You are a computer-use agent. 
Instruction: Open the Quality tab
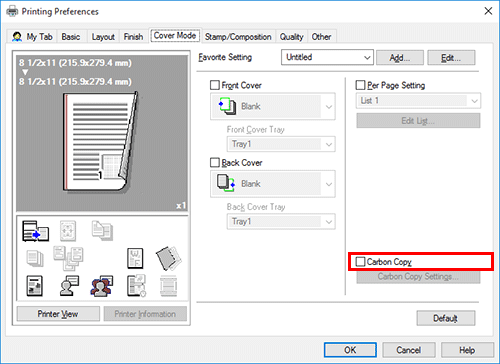(x=291, y=37)
